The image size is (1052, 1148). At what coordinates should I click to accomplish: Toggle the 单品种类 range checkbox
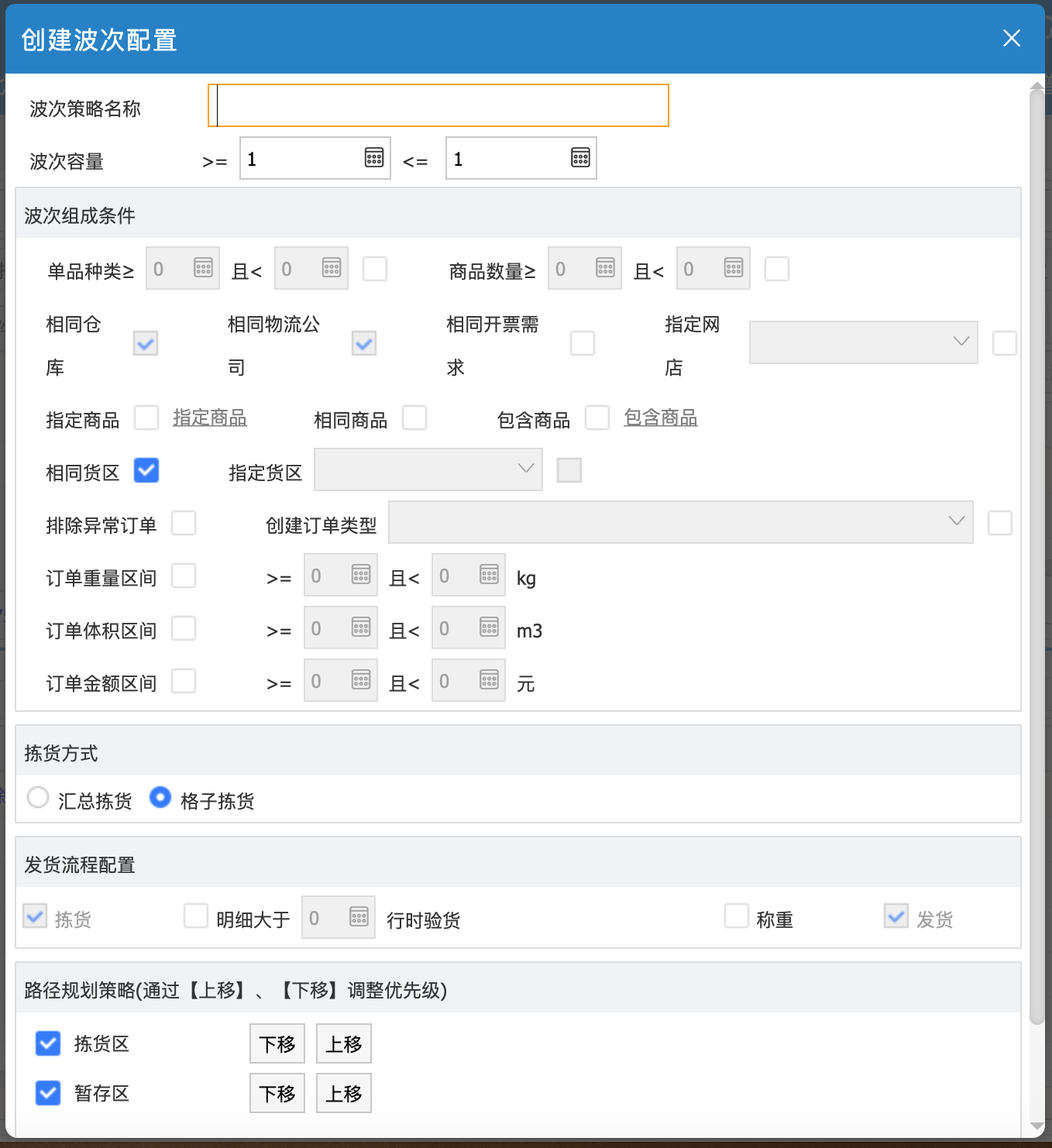(375, 269)
